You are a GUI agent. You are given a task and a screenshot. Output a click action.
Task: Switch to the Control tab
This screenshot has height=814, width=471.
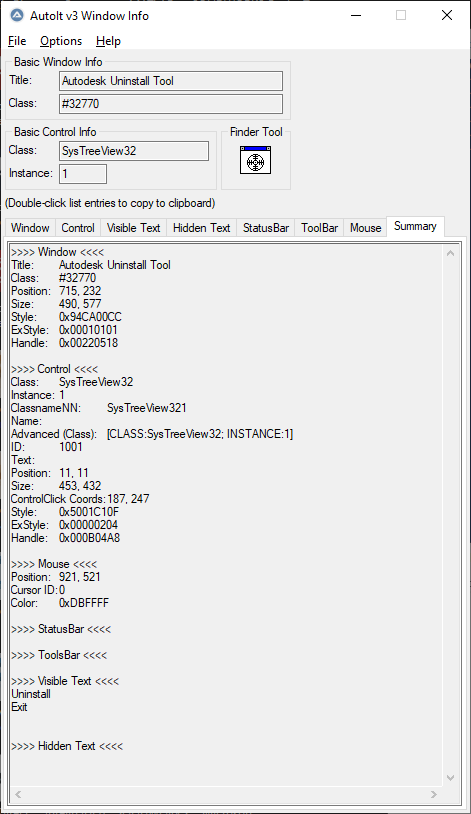click(x=78, y=228)
